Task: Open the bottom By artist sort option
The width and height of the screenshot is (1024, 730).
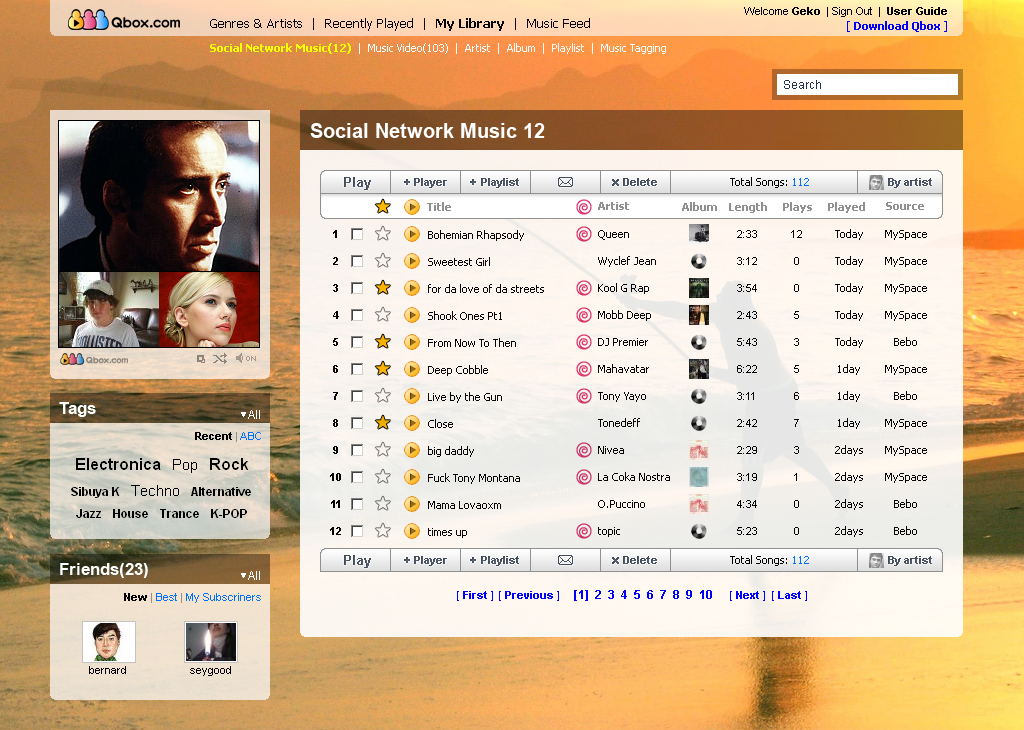Action: [x=900, y=560]
